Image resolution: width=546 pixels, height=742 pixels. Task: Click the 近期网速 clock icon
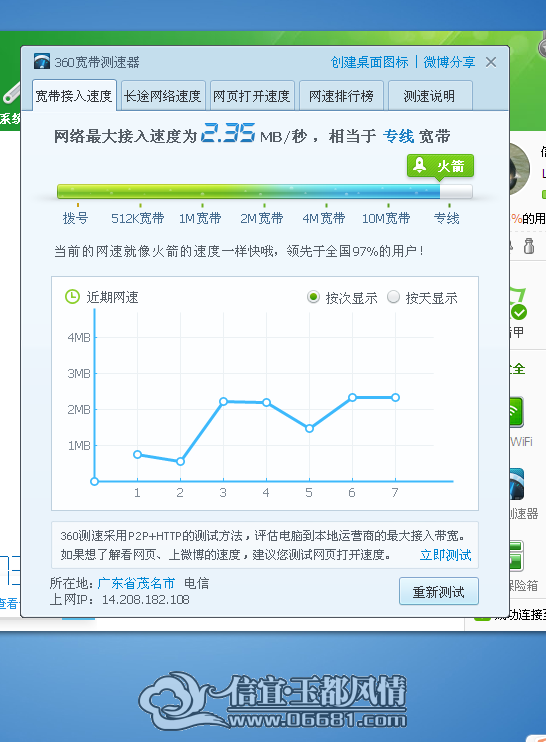tap(72, 297)
